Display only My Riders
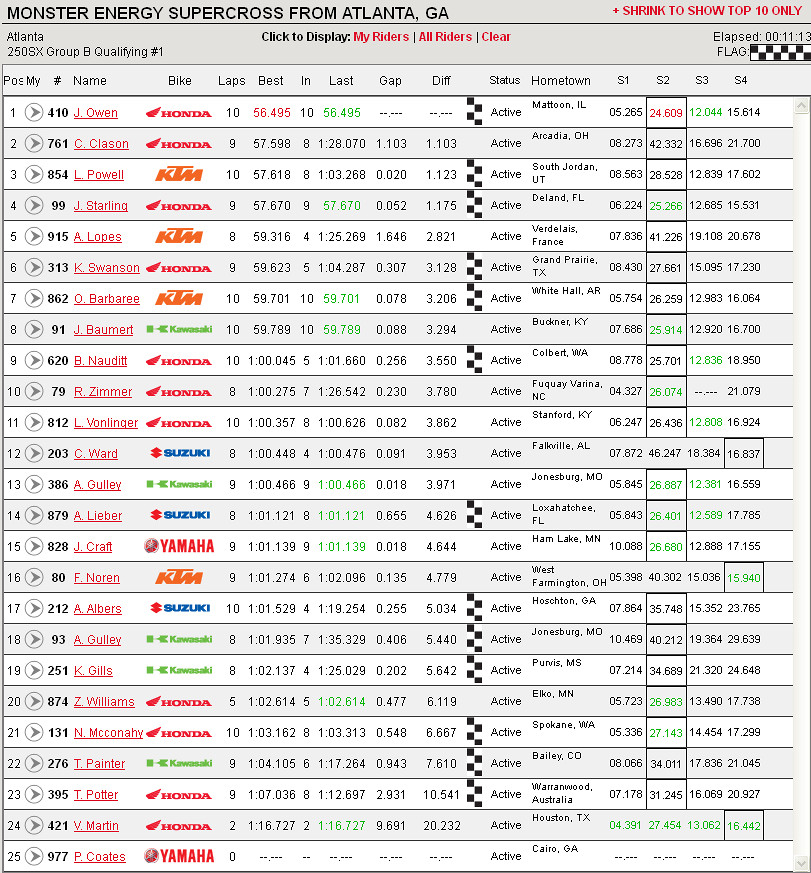 (381, 37)
